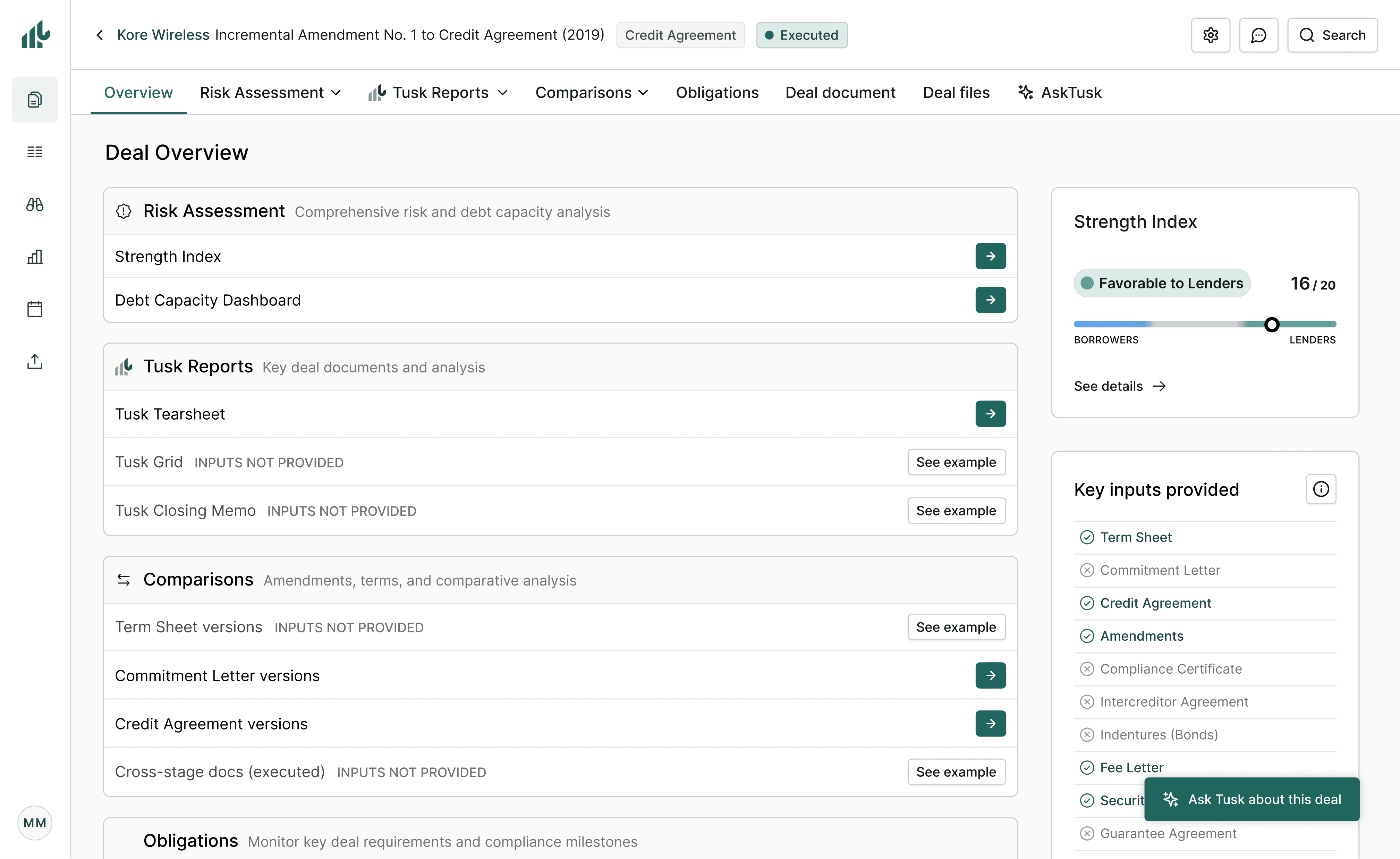Click the Term Sheet checkmark item
The width and height of the screenshot is (1400, 859).
[x=1135, y=537]
